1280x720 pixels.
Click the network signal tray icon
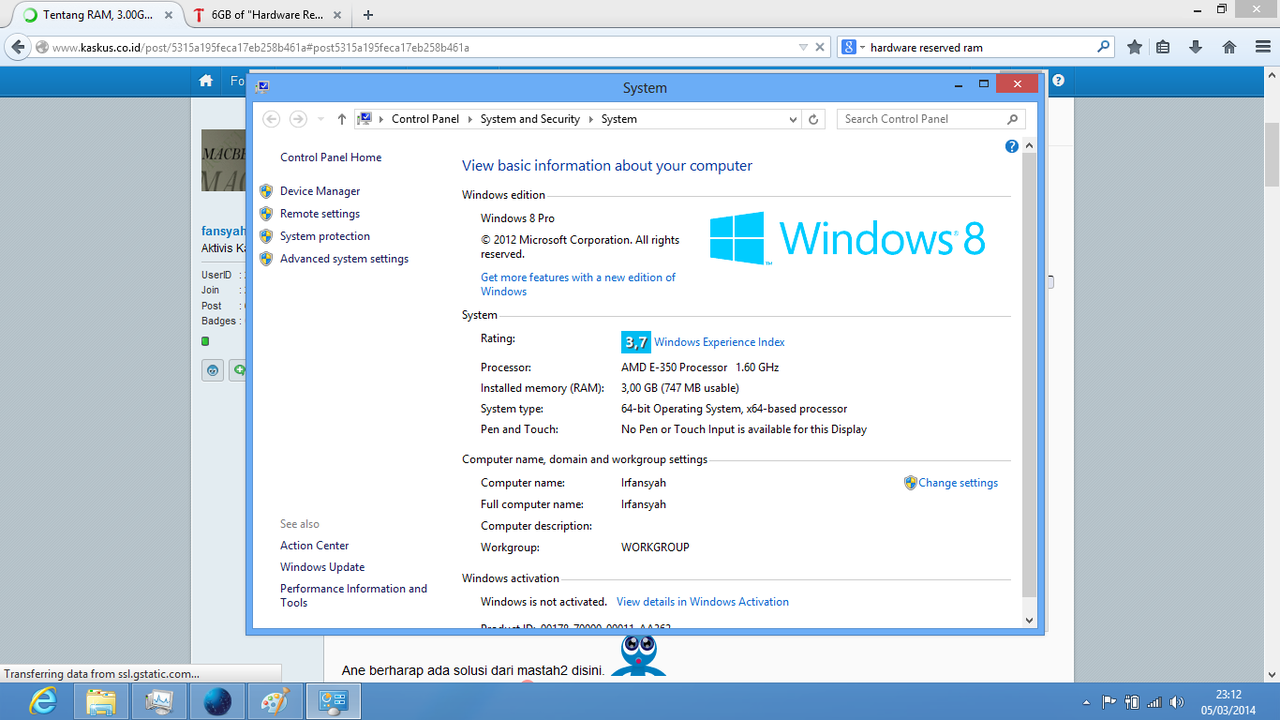[x=1155, y=702]
